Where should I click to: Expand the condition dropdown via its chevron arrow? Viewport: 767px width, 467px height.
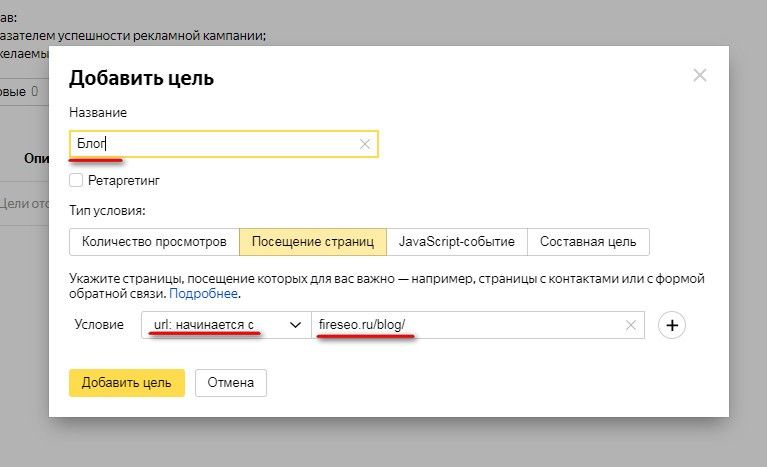(295, 325)
